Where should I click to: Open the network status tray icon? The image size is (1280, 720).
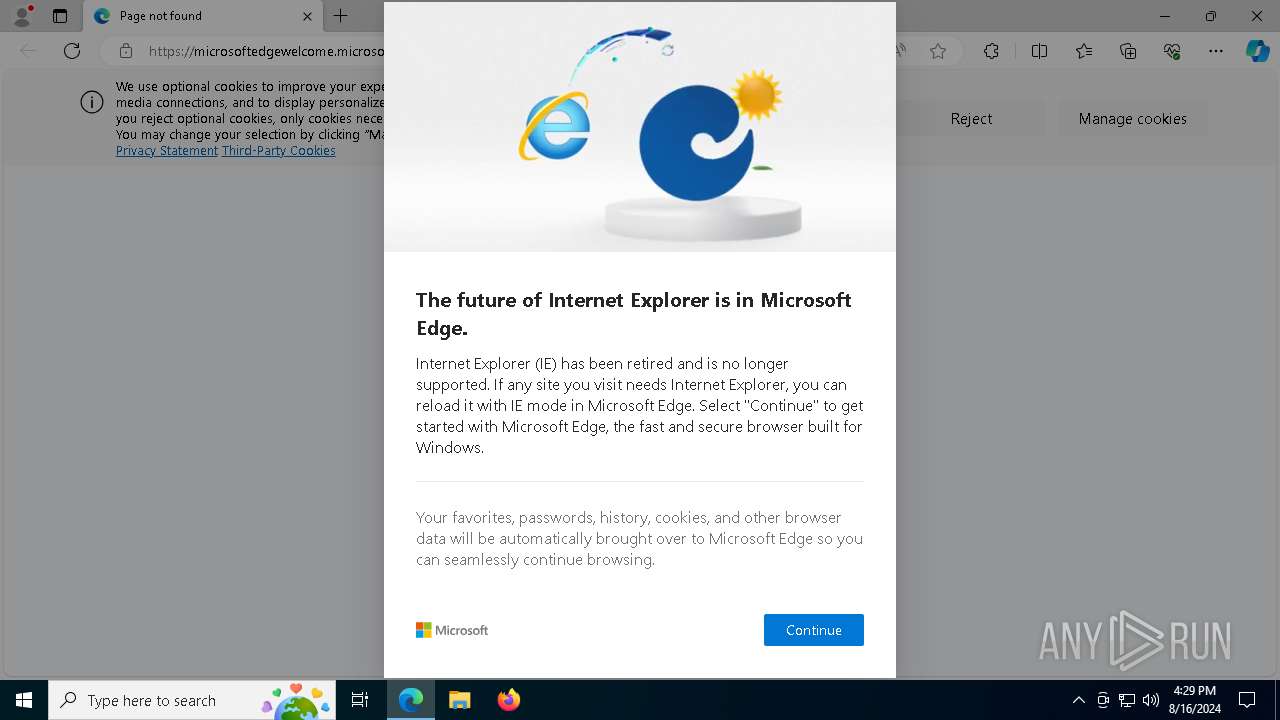click(x=1127, y=700)
